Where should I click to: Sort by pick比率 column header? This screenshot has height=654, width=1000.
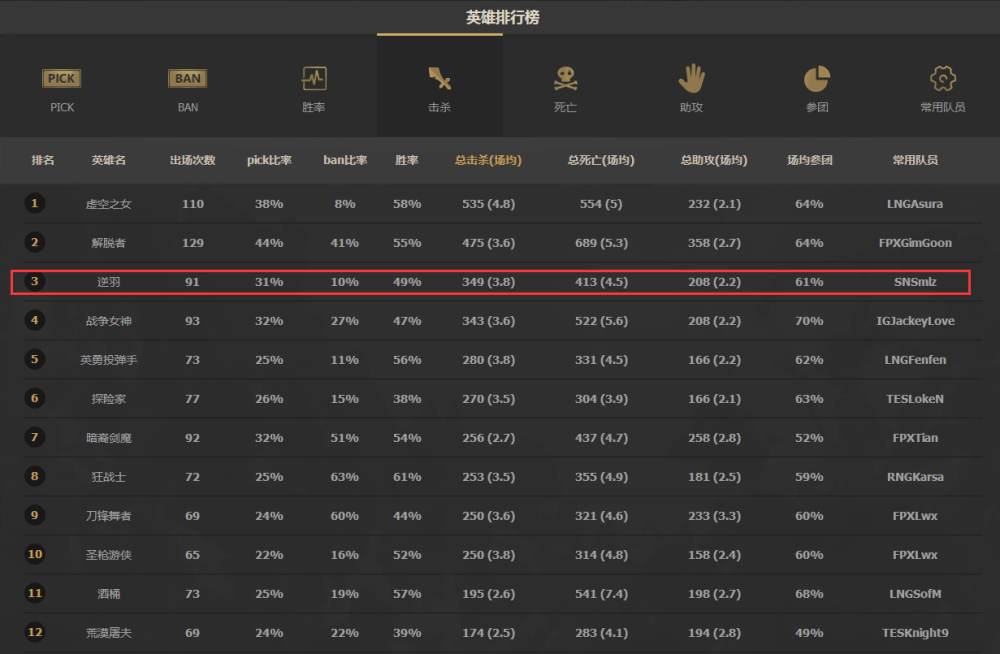269,160
